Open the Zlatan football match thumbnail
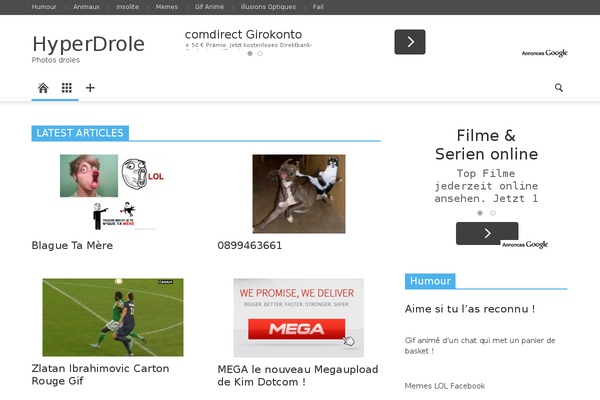Screen dimensions: 600x400 tap(113, 317)
